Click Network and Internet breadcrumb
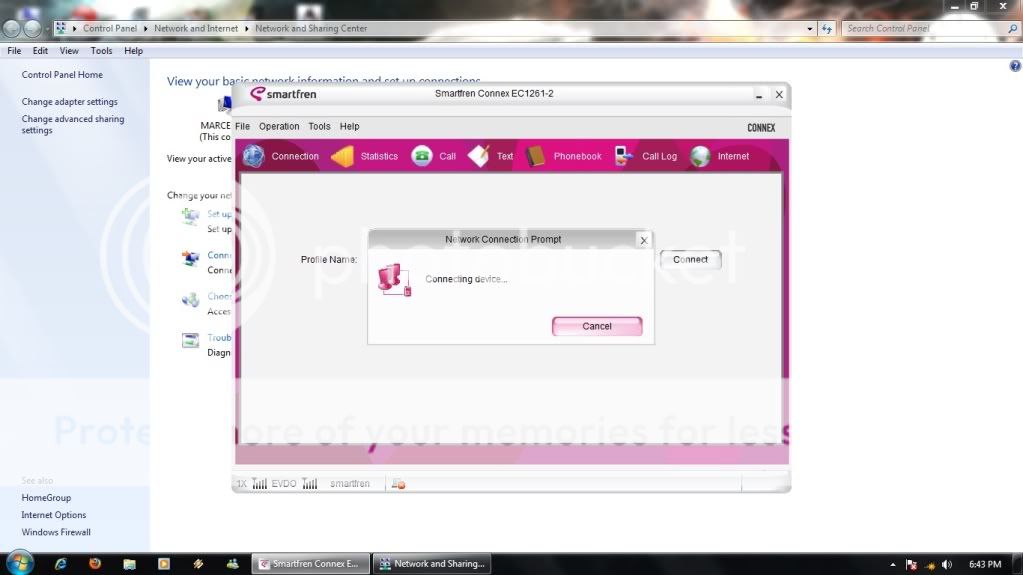Screen dimensions: 1023x575 [196, 28]
